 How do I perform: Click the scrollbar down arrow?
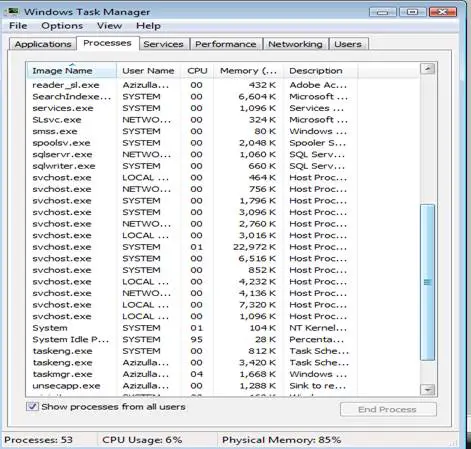click(427, 389)
